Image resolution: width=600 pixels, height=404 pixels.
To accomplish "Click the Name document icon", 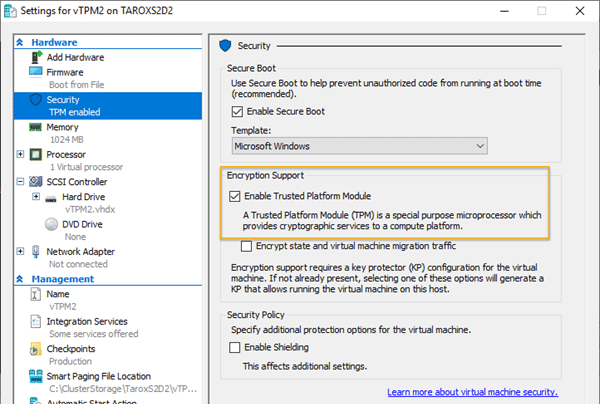I will pyautogui.click(x=35, y=294).
